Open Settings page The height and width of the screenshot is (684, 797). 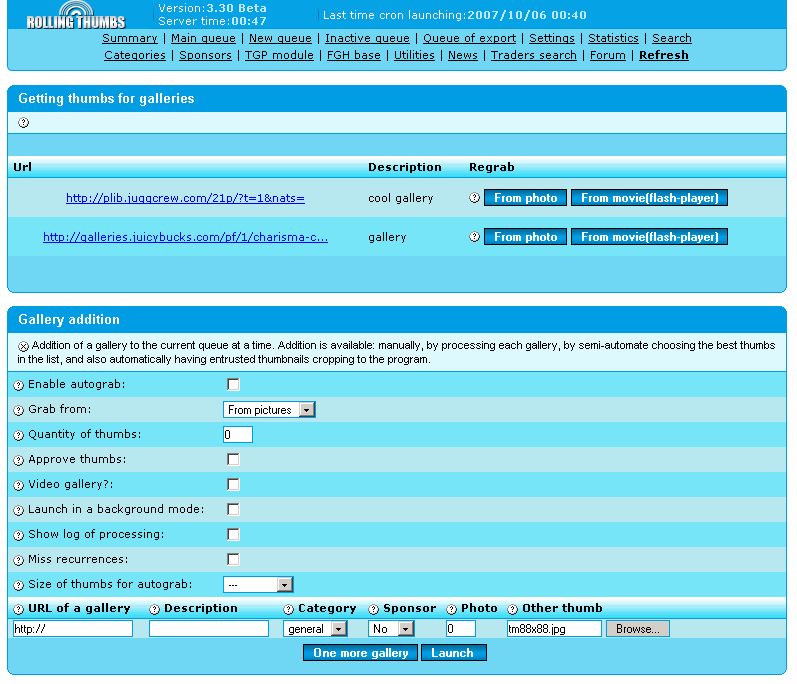(x=551, y=38)
